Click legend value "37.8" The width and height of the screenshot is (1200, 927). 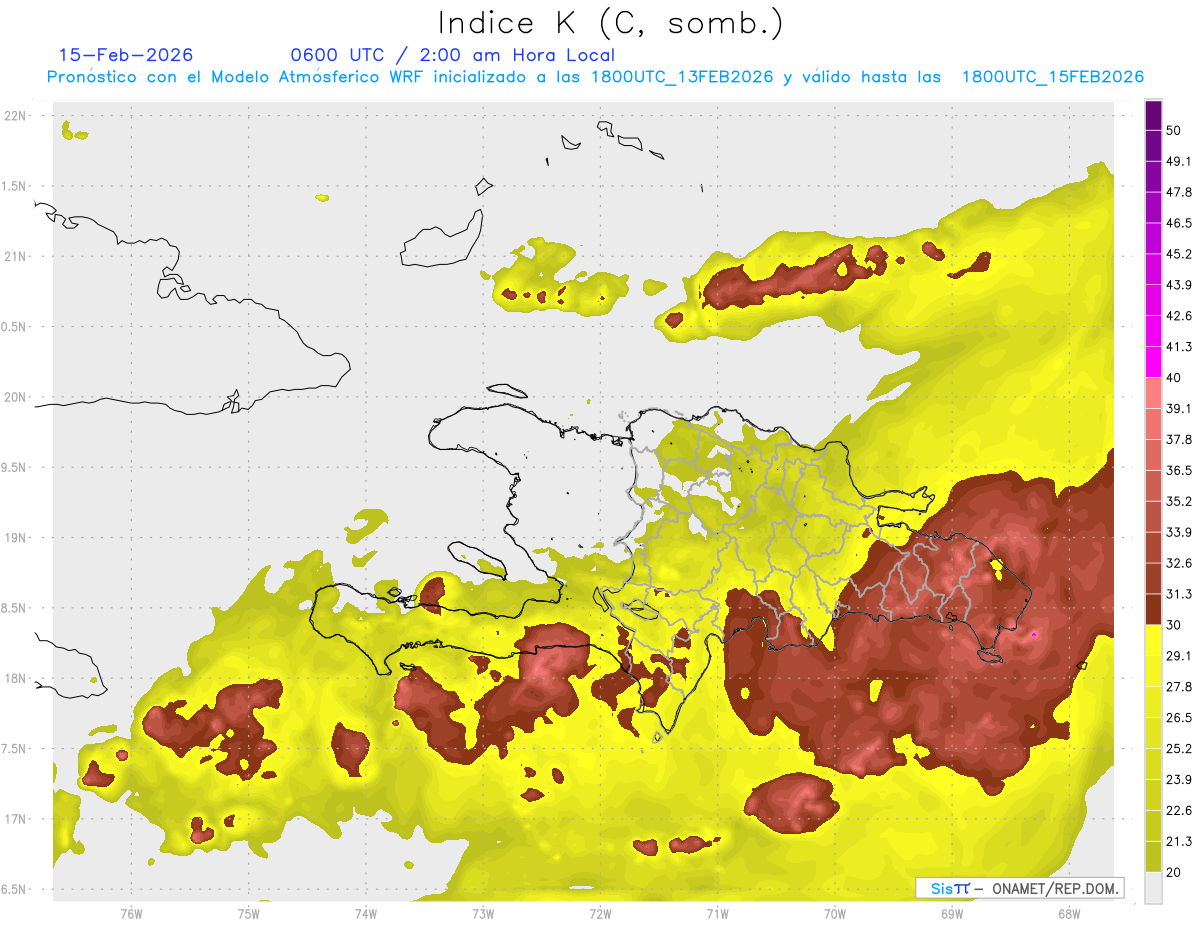[x=1179, y=439]
